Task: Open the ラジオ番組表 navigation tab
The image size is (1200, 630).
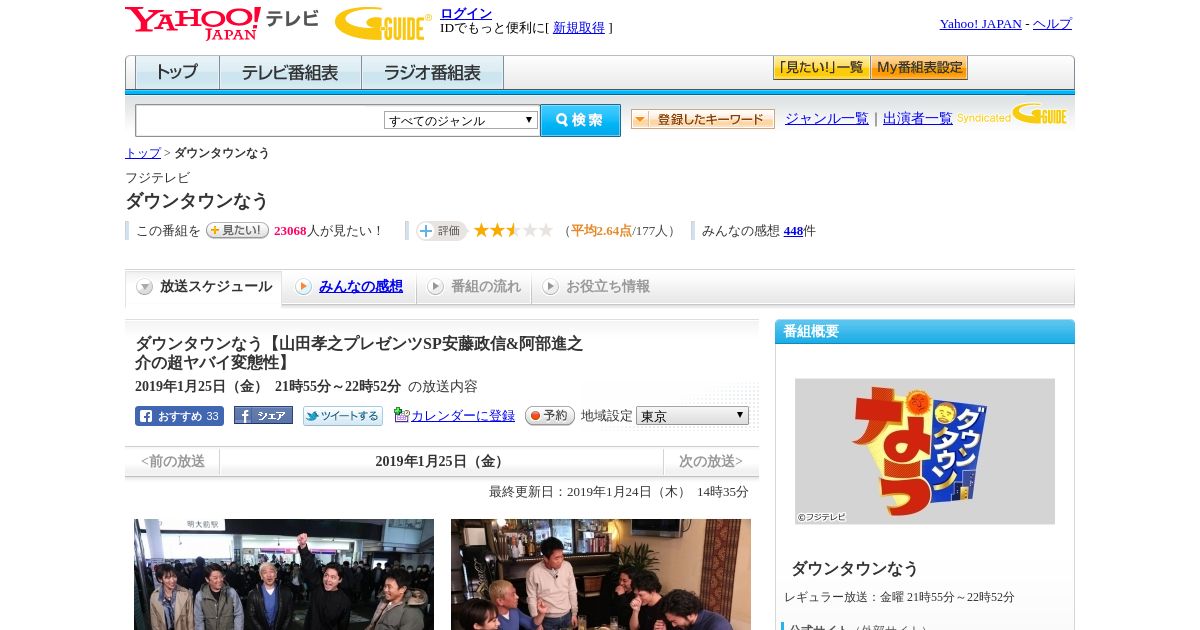Action: [x=432, y=73]
